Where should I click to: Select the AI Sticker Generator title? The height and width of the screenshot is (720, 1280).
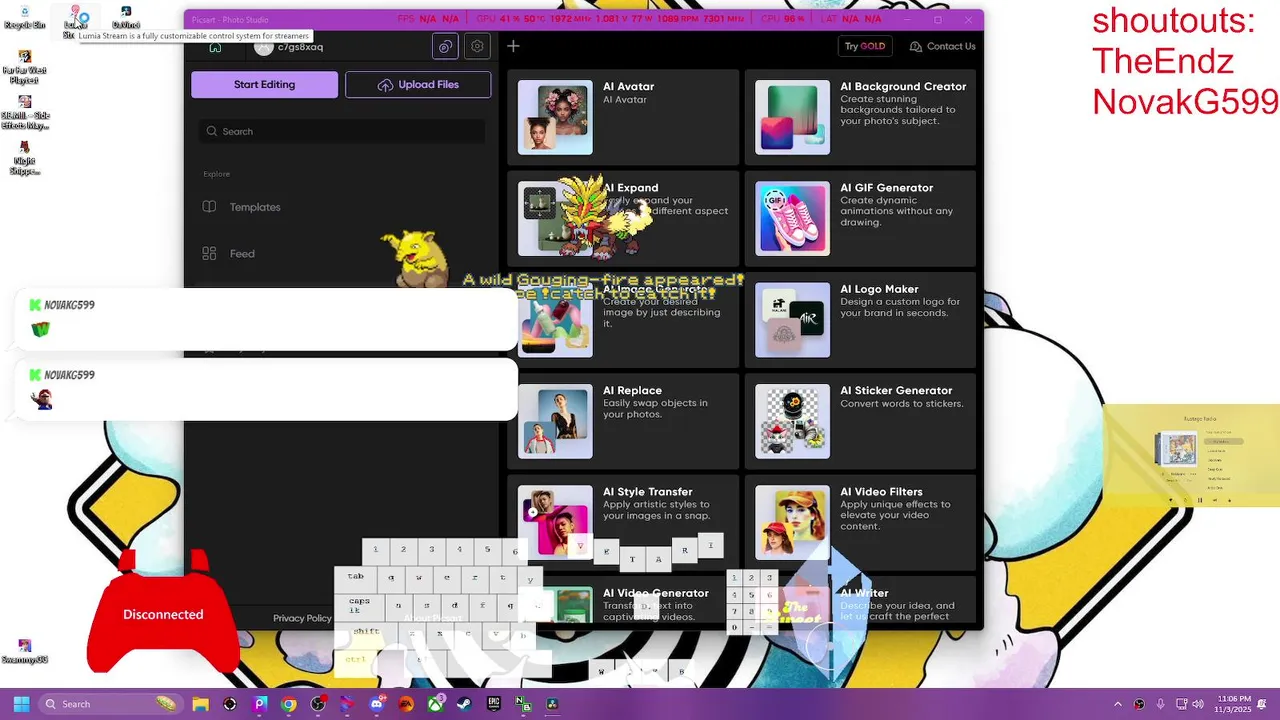pyautogui.click(x=896, y=391)
